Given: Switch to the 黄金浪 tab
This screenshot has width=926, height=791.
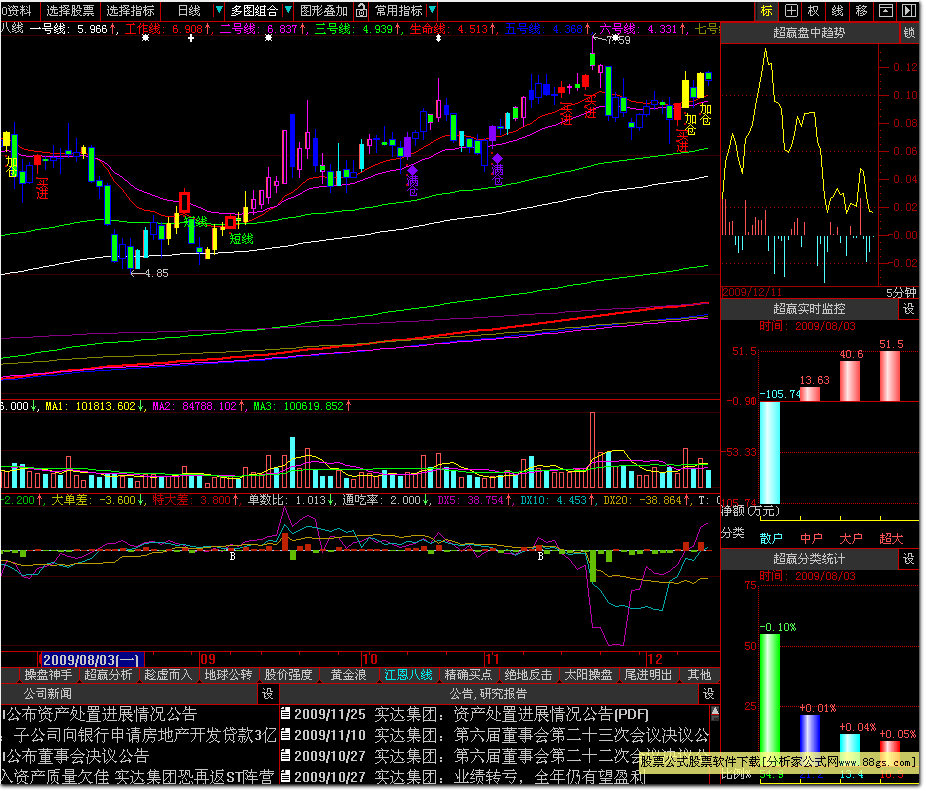Looking at the screenshot, I should tap(348, 675).
